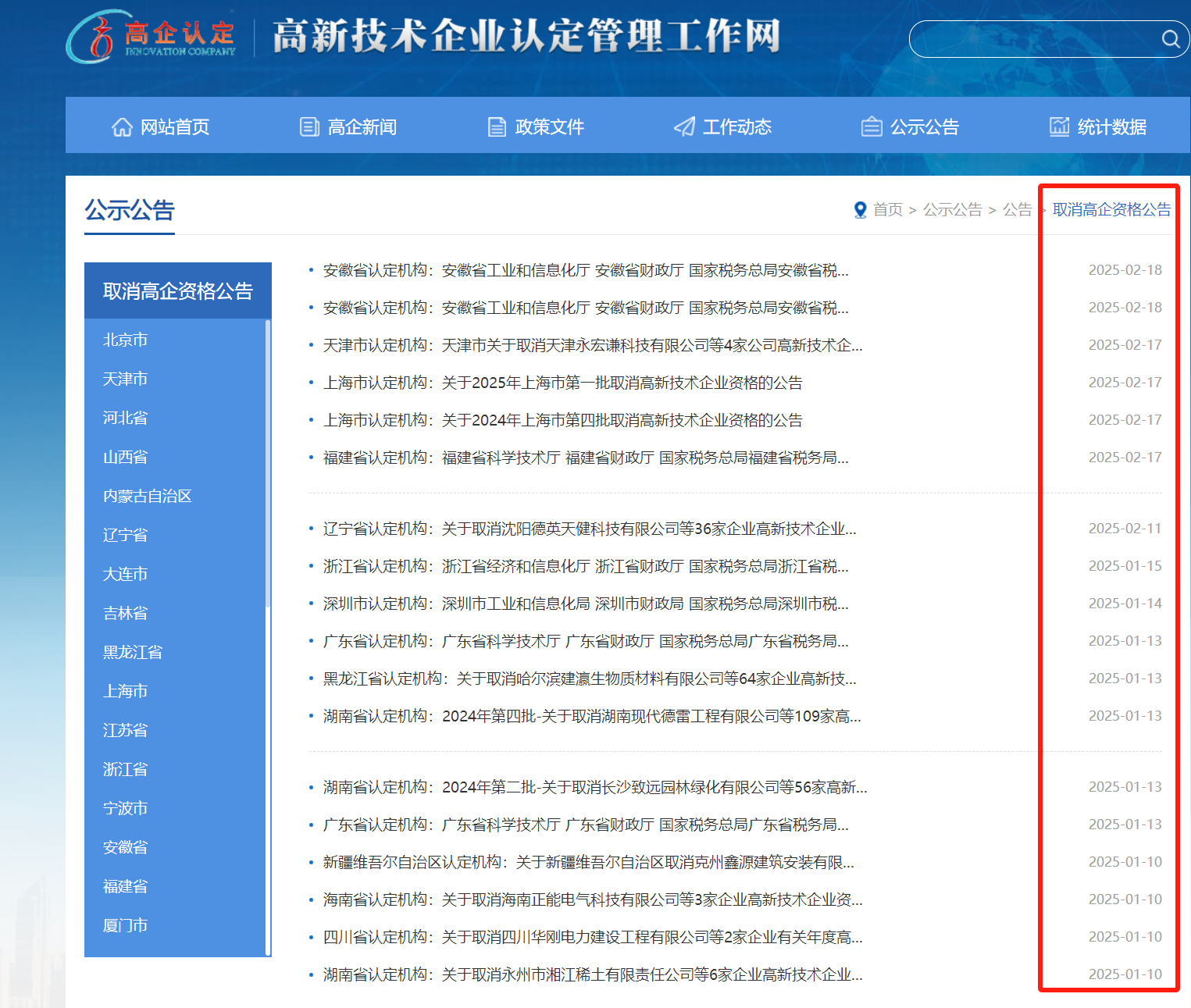Select 上海市 in the sidebar
Screen dimensions: 1191x1008
tap(126, 691)
